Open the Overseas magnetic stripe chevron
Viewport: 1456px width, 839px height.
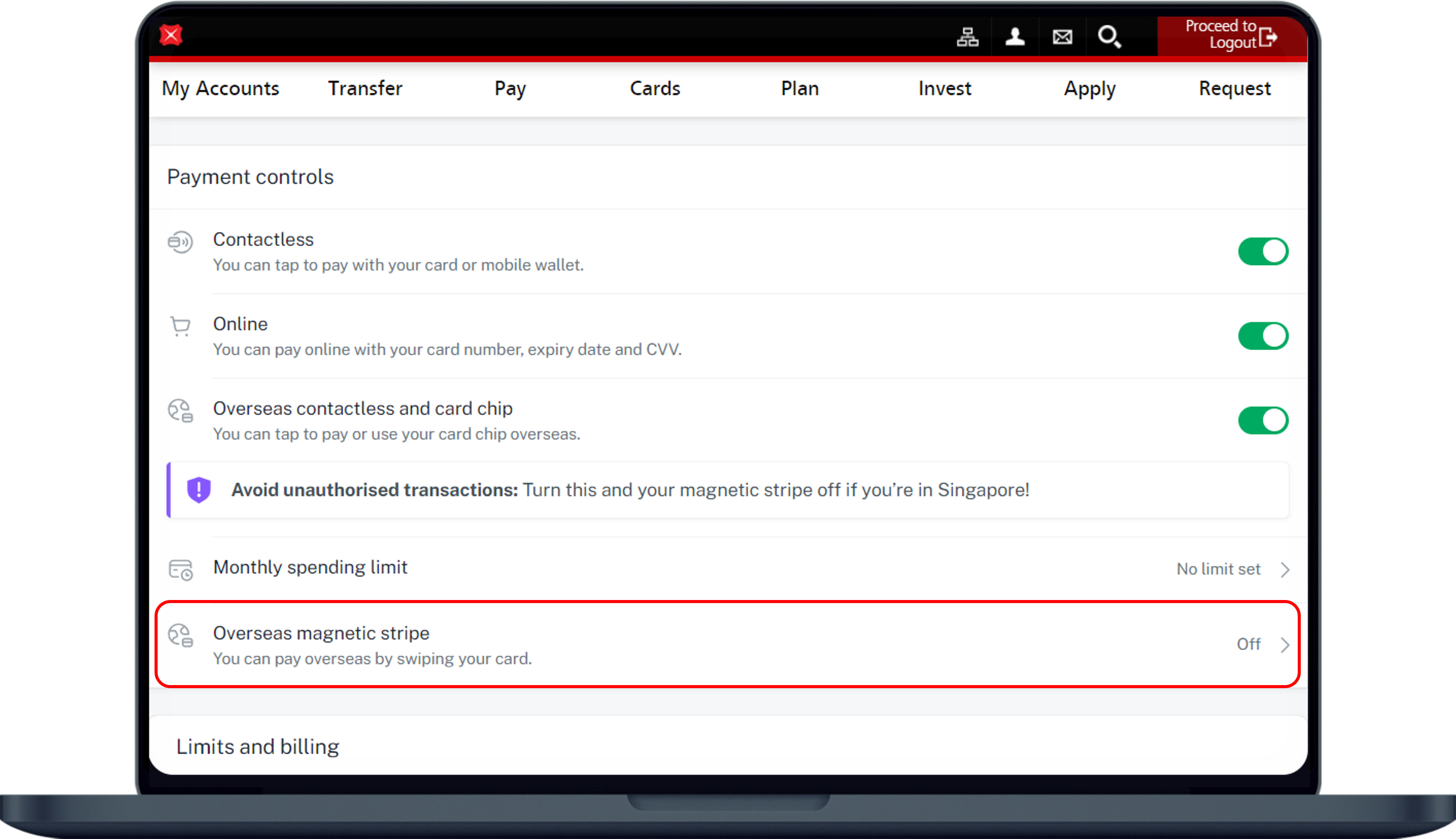point(1285,644)
